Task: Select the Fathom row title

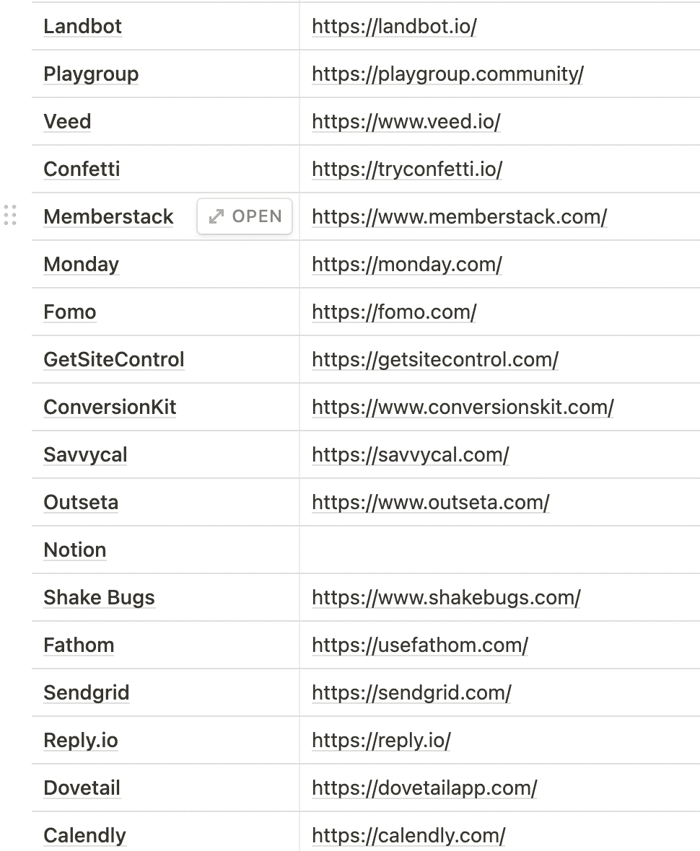Action: click(79, 645)
